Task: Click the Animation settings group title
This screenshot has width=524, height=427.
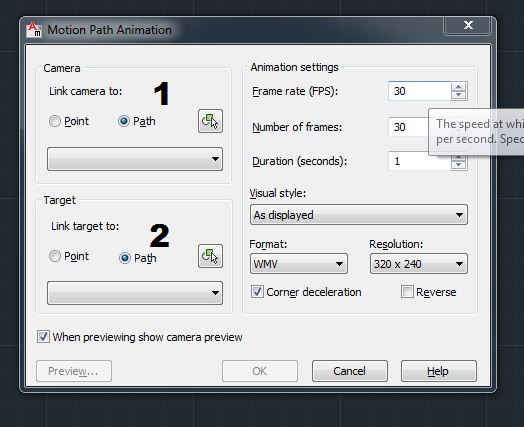Action: click(x=294, y=67)
